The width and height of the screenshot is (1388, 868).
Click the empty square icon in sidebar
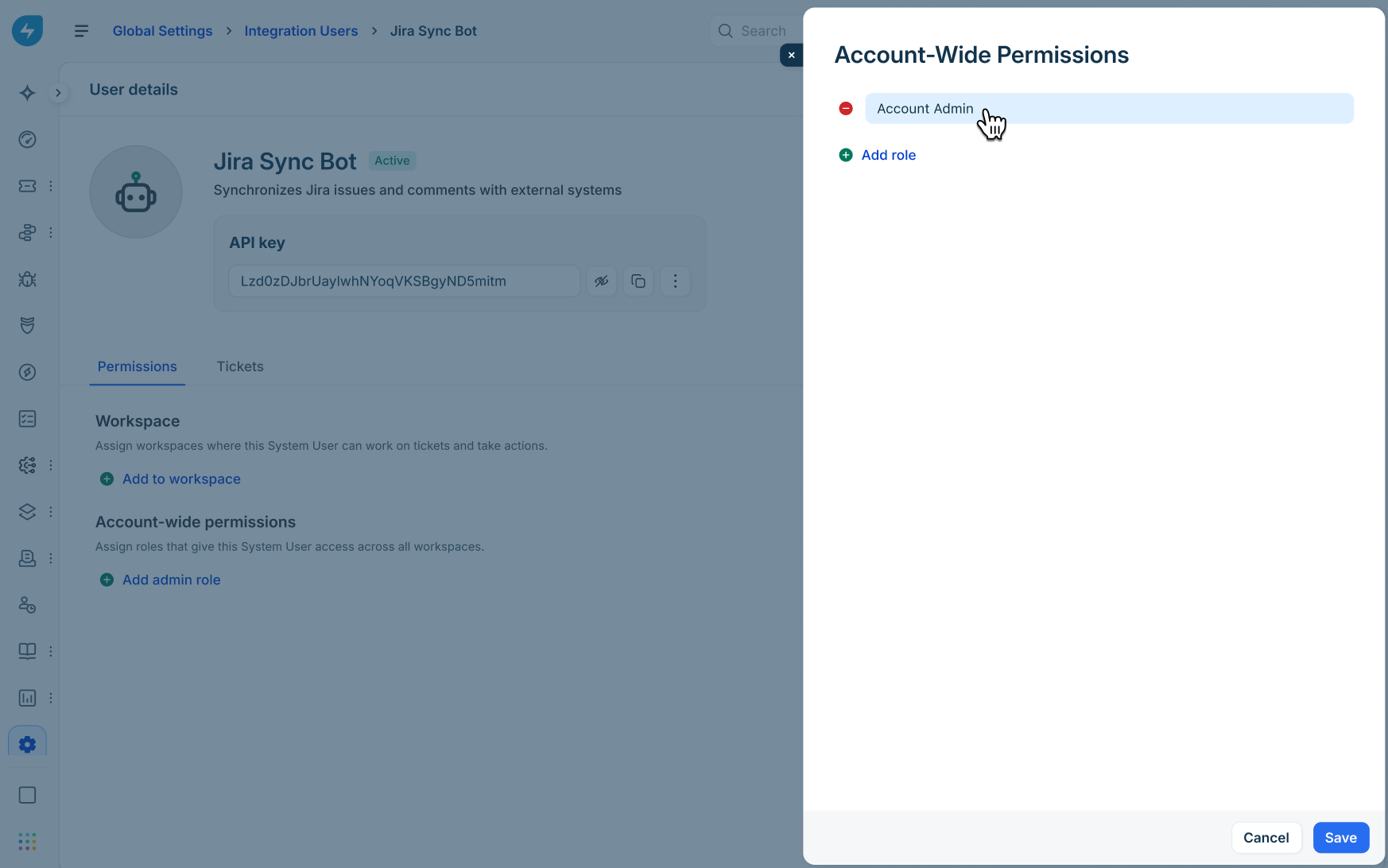tap(27, 795)
